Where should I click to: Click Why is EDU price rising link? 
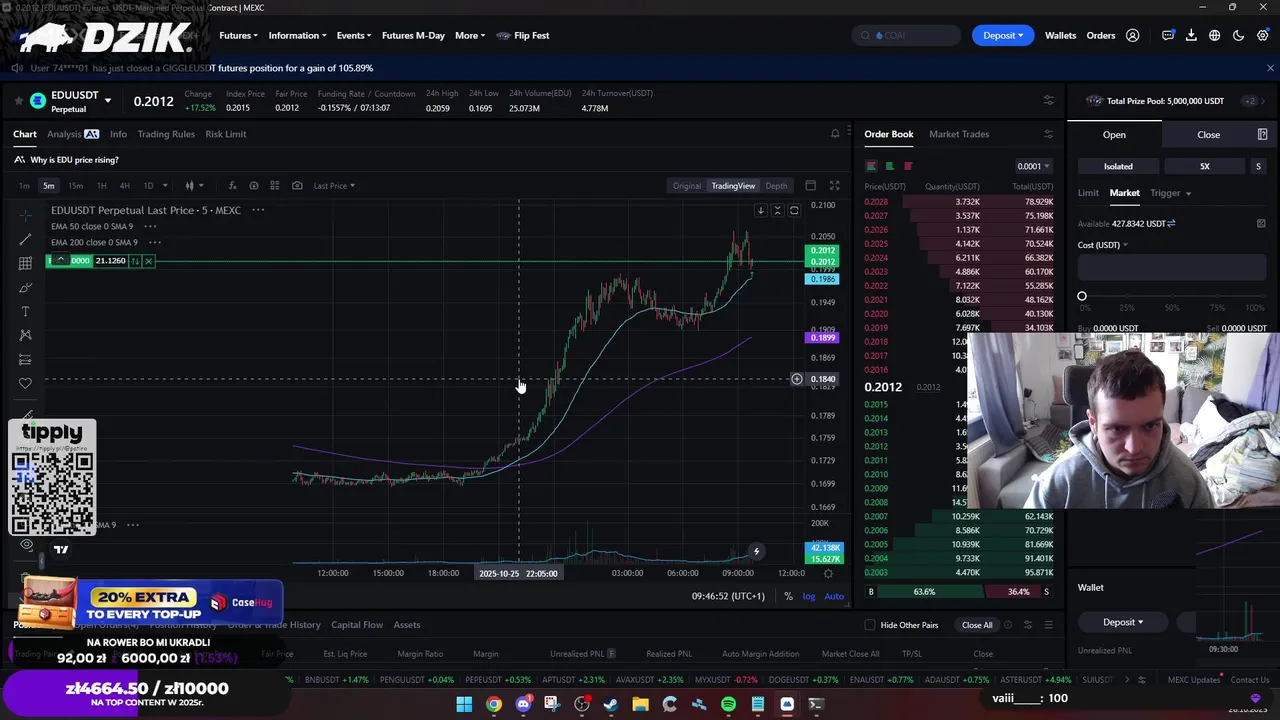(74, 160)
